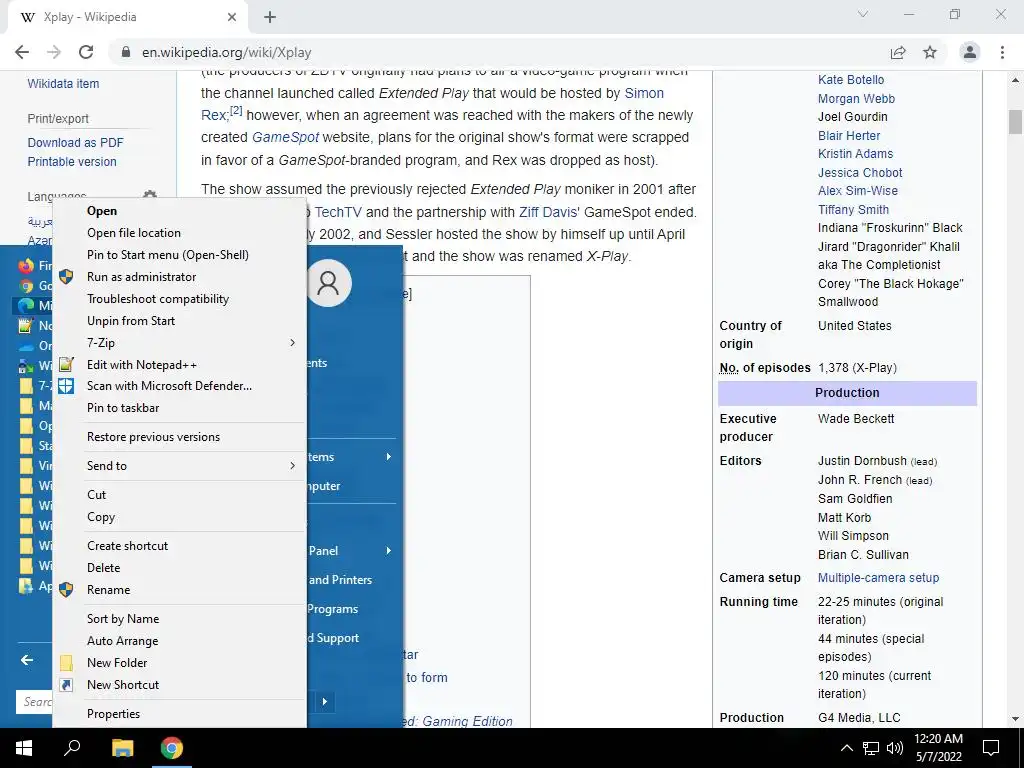Click the site lock icon in address bar
The width and height of the screenshot is (1024, 768).
click(x=126, y=52)
